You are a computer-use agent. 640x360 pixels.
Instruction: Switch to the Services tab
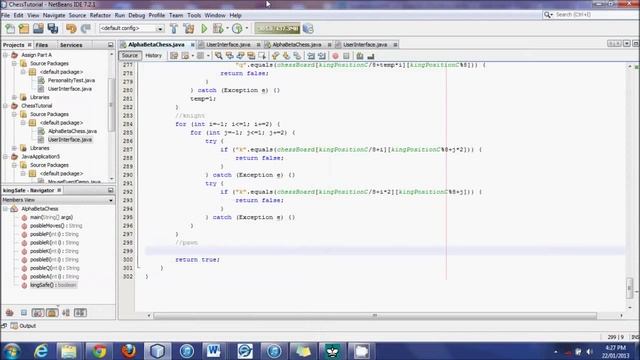pos(71,45)
